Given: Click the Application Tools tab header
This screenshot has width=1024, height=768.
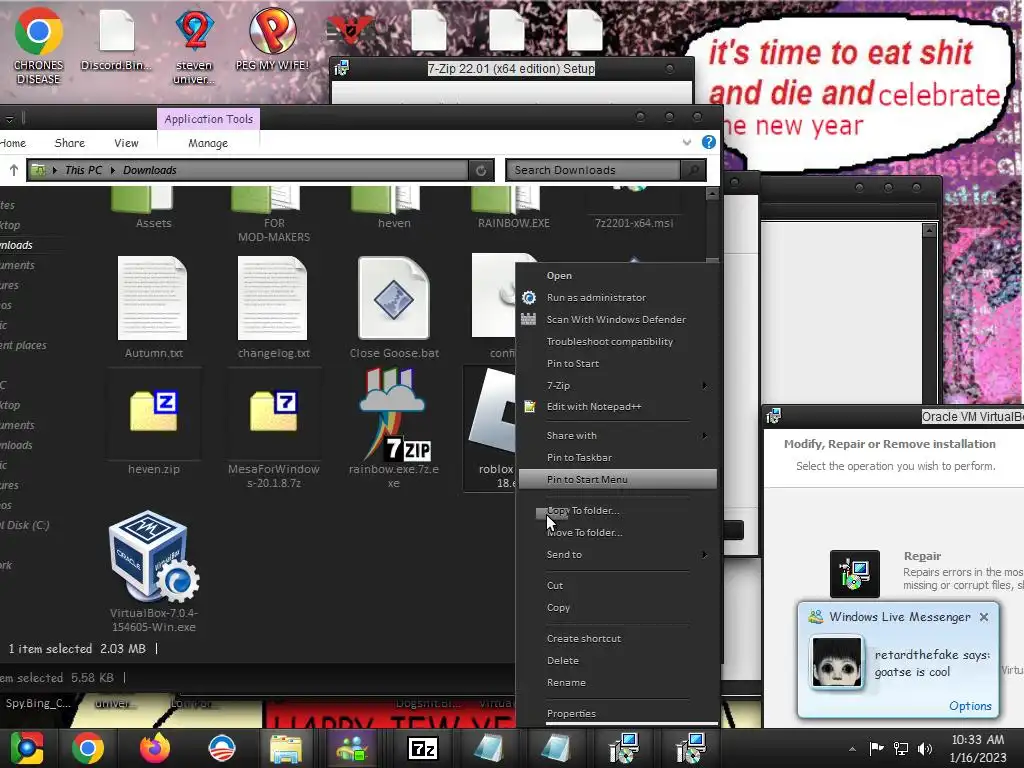Looking at the screenshot, I should pos(208,119).
